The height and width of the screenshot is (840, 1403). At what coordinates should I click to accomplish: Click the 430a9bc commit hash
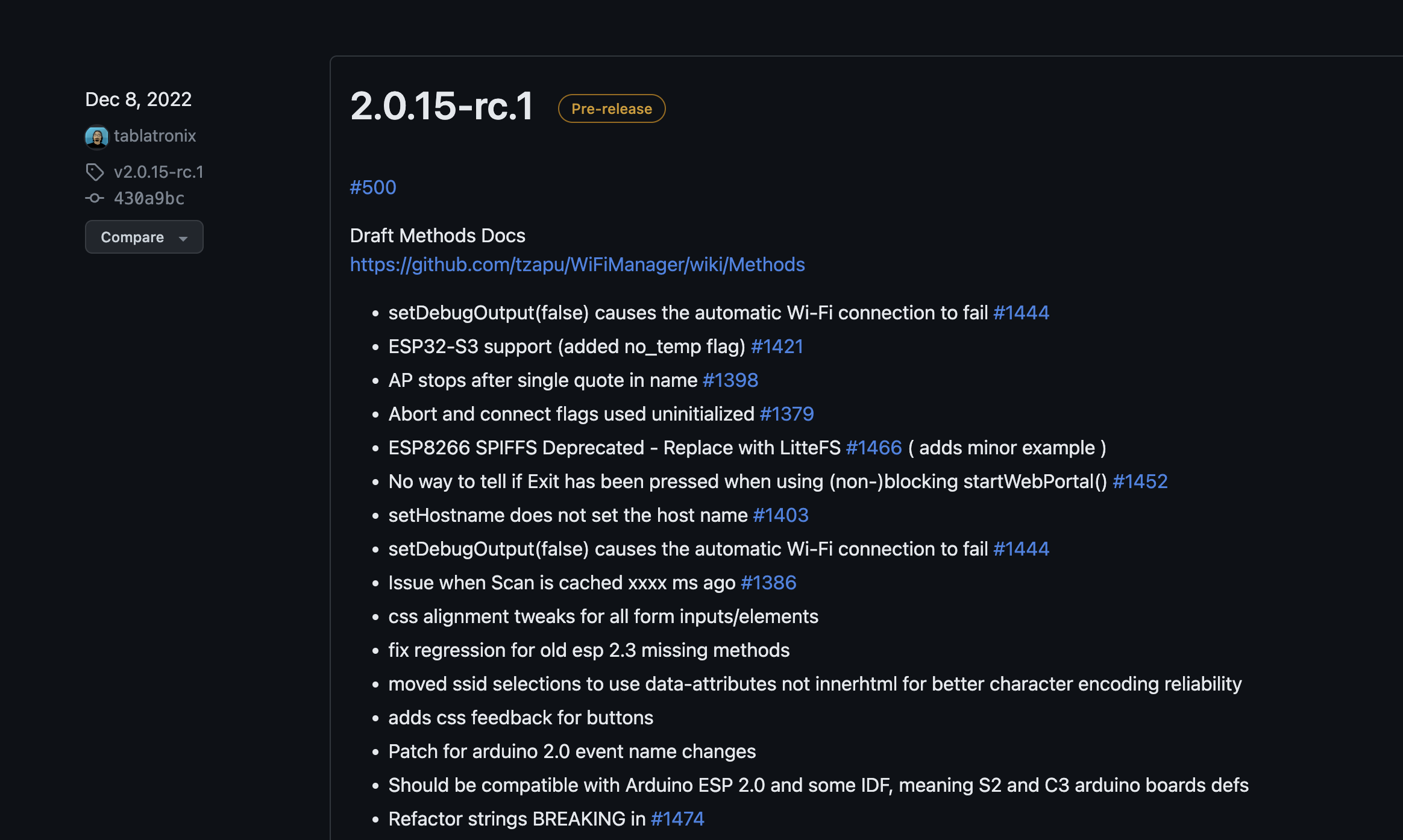pos(148,198)
